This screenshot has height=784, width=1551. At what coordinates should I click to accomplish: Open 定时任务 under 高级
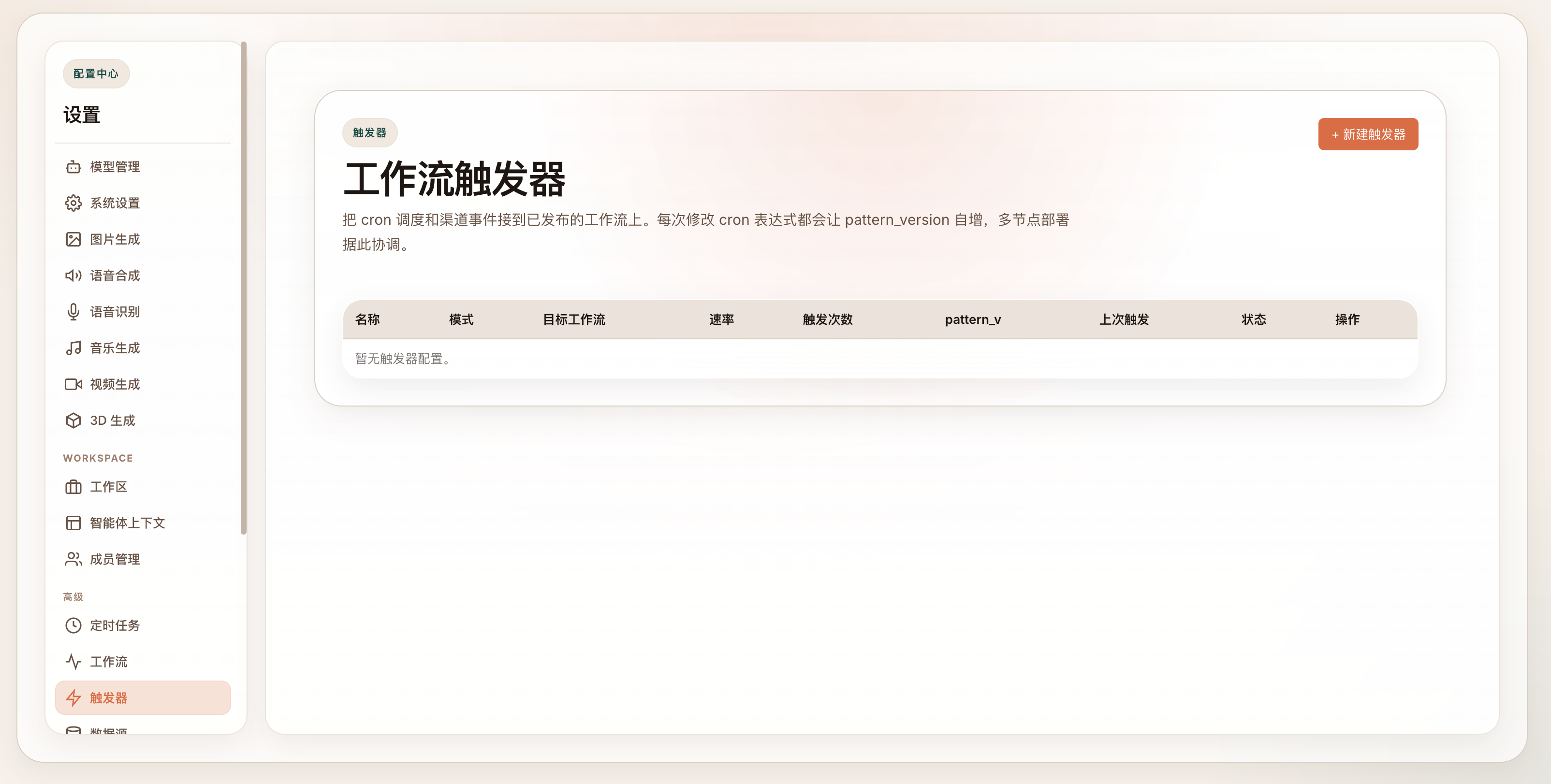pyautogui.click(x=143, y=625)
